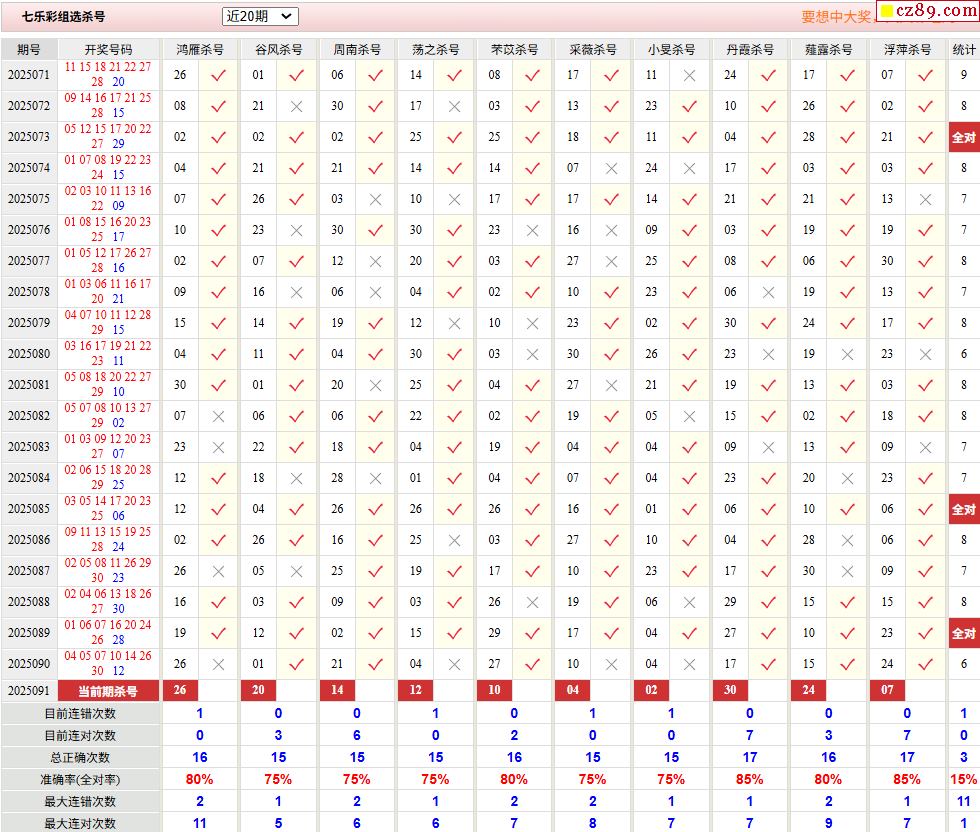The image size is (980, 832).
Task: Click the 全对 badge in row 2025089
Action: pos(963,633)
